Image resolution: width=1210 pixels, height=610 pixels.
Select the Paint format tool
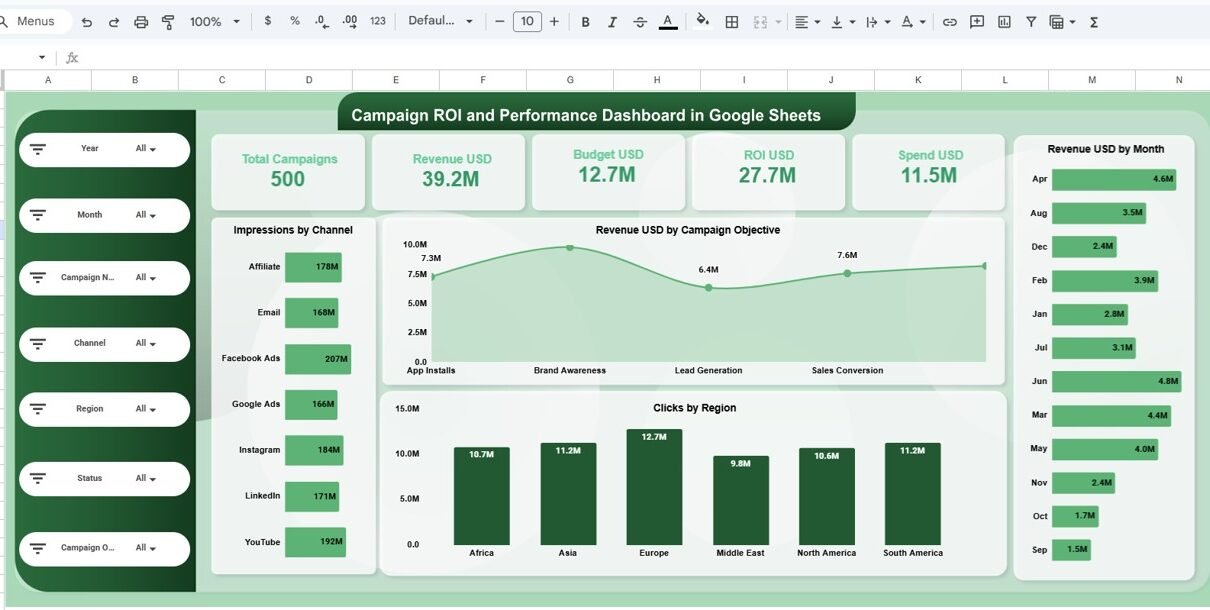[168, 22]
